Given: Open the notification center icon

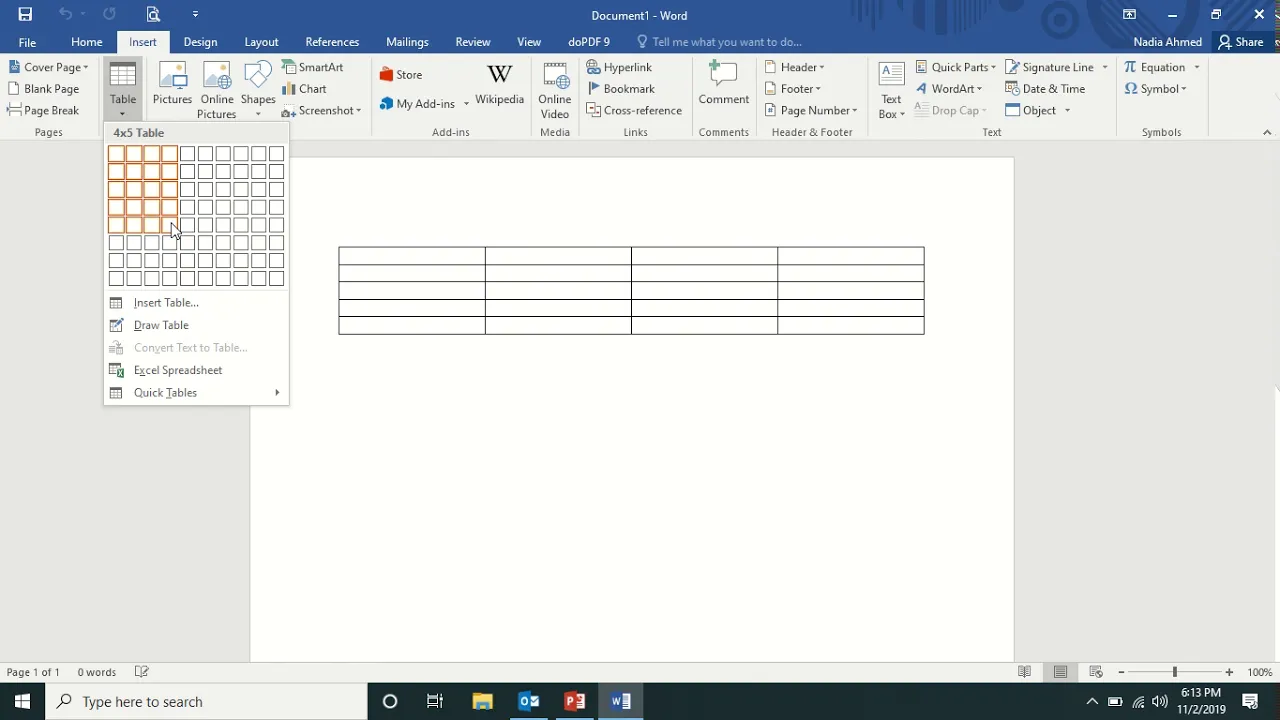Looking at the screenshot, I should point(1250,701).
